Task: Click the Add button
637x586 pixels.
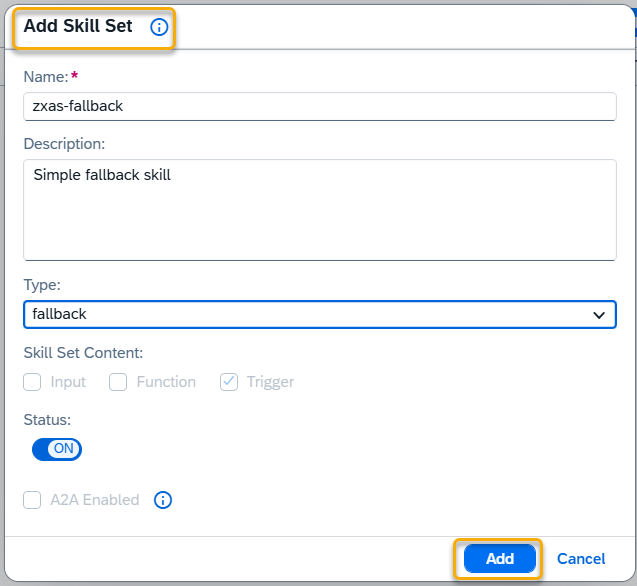Action: (500, 558)
